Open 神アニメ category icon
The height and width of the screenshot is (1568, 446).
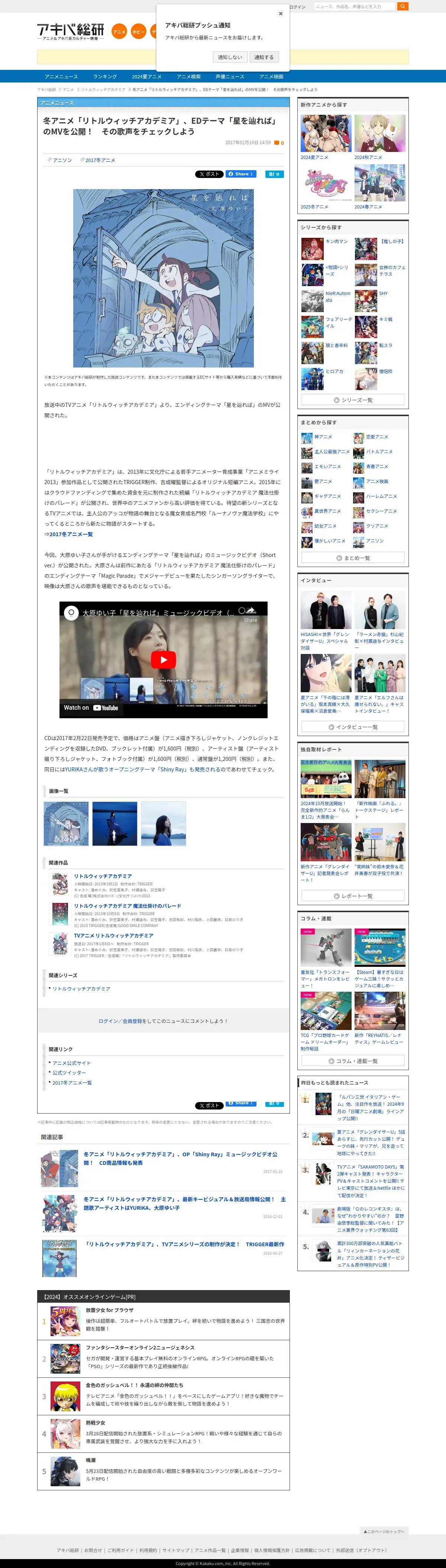(307, 438)
